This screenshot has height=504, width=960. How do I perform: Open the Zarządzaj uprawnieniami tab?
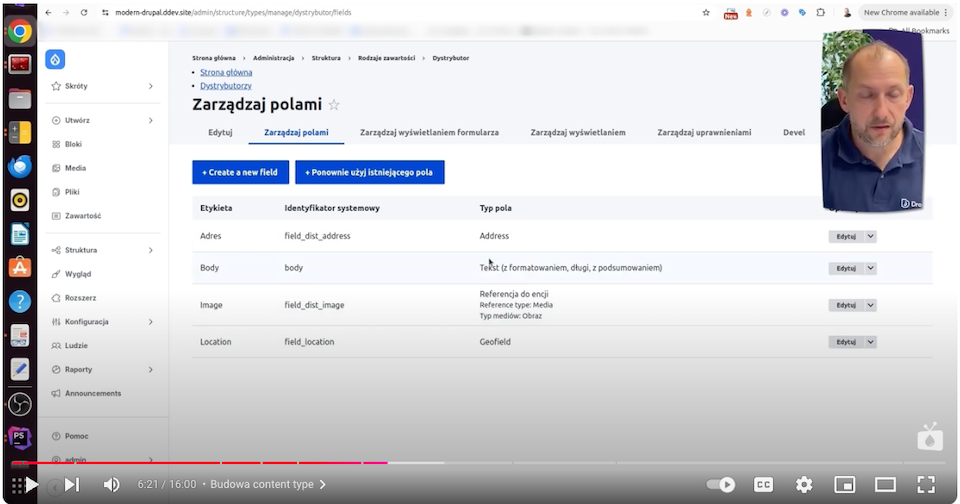704,132
